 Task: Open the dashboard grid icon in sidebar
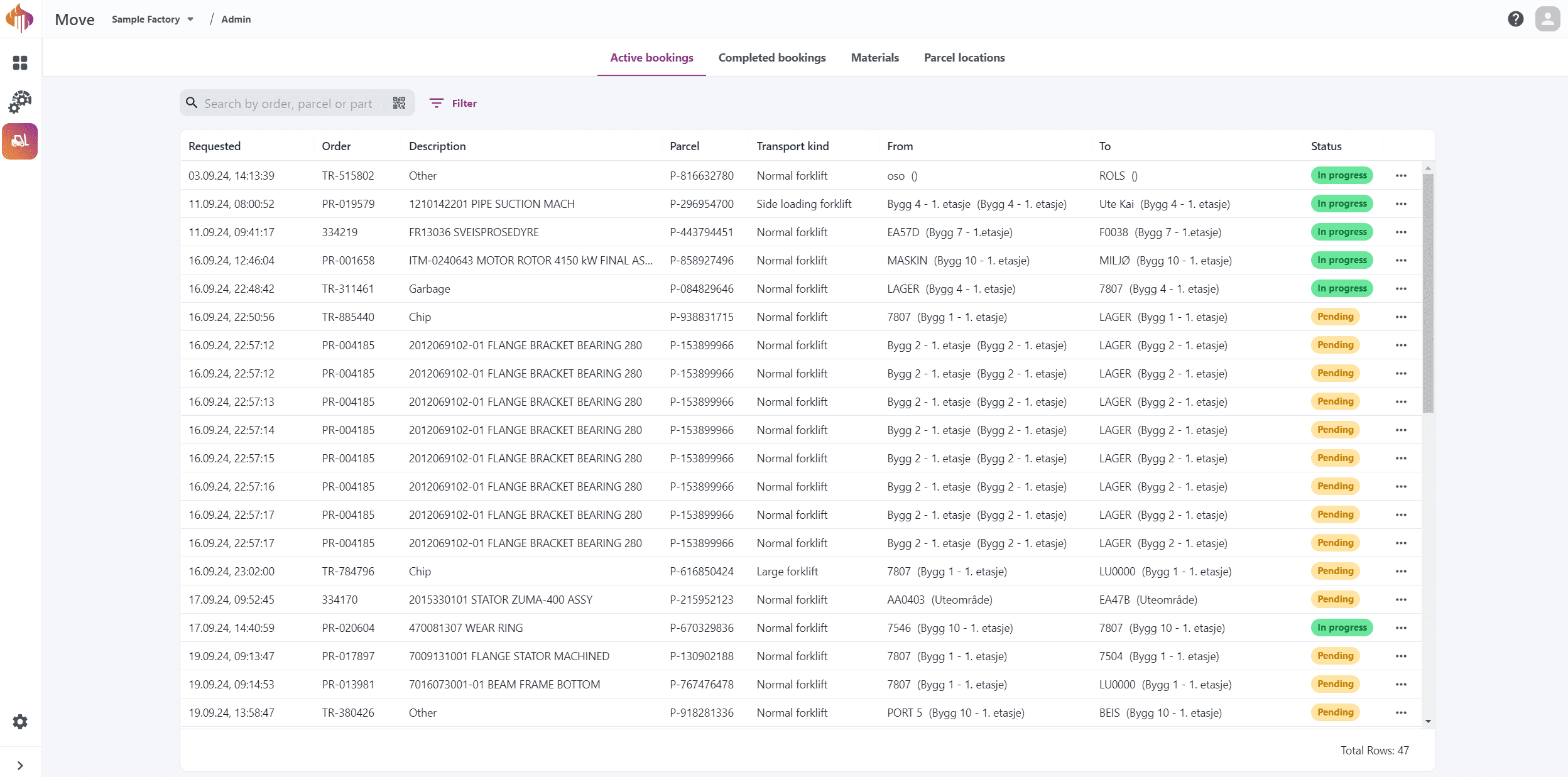pos(20,63)
